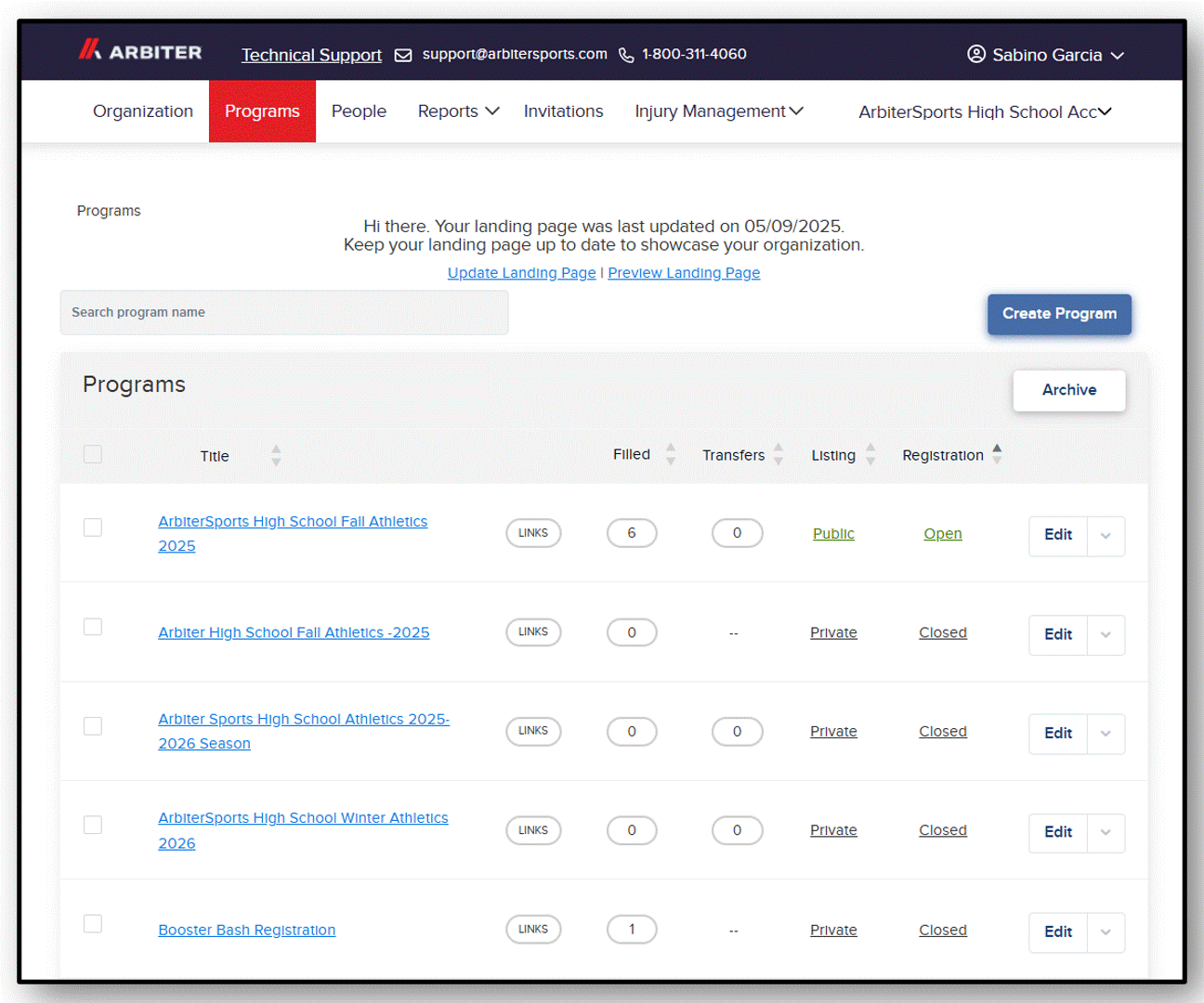The height and width of the screenshot is (1003, 1204).
Task: Open the ArbiterSports High School account dropdown
Action: click(x=985, y=111)
